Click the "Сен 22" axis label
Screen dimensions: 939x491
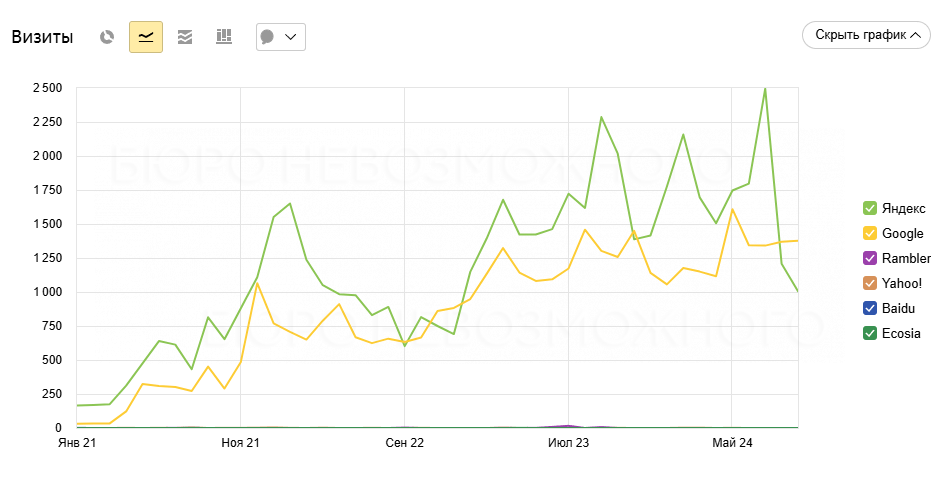tap(404, 442)
